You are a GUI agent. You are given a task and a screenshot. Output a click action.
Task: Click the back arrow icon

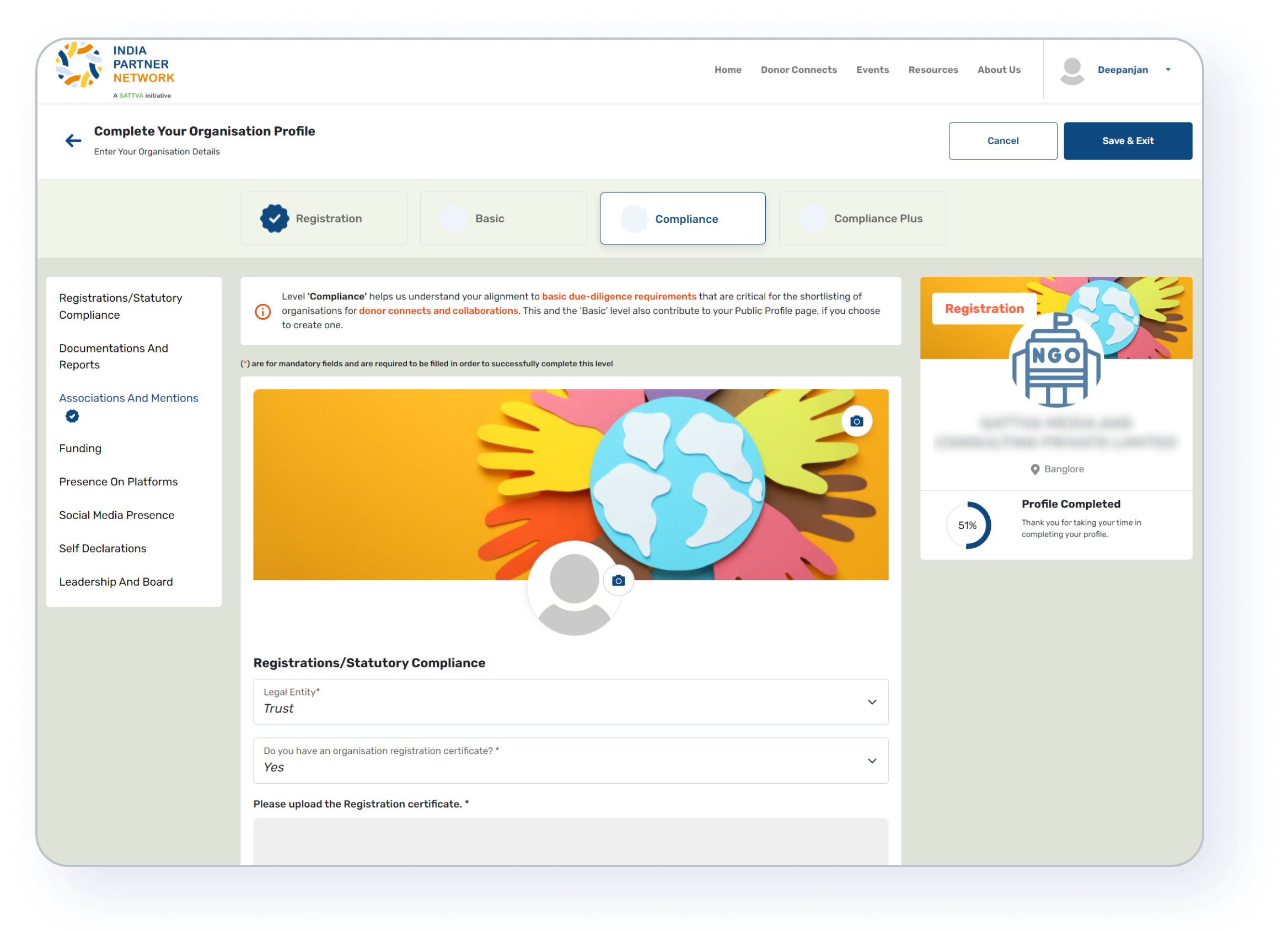click(x=73, y=140)
